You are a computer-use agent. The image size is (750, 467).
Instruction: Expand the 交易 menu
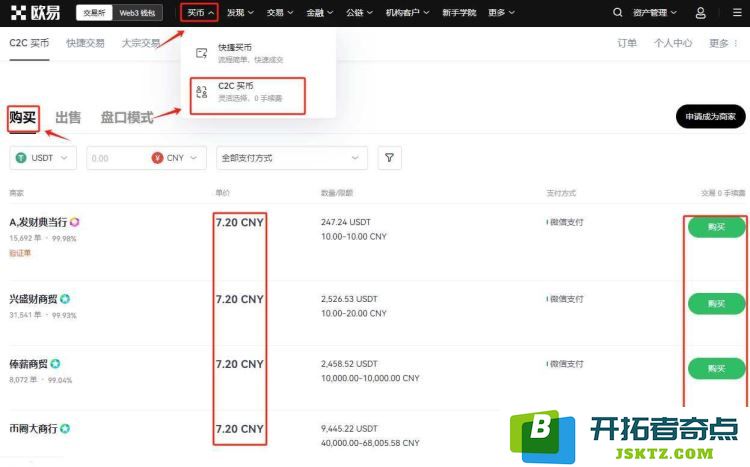click(280, 13)
